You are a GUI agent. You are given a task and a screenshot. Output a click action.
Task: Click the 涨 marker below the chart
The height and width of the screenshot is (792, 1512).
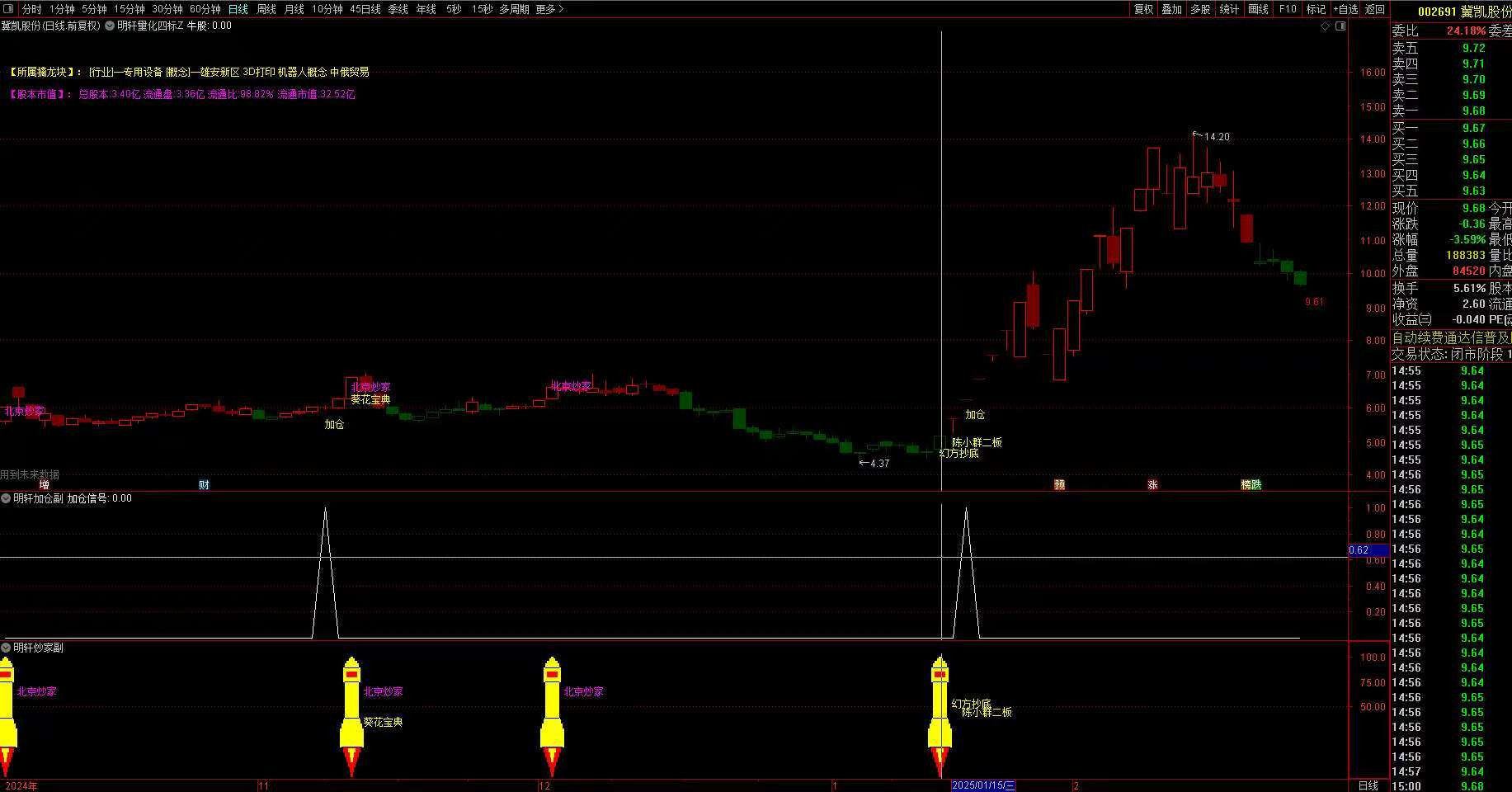[1152, 485]
